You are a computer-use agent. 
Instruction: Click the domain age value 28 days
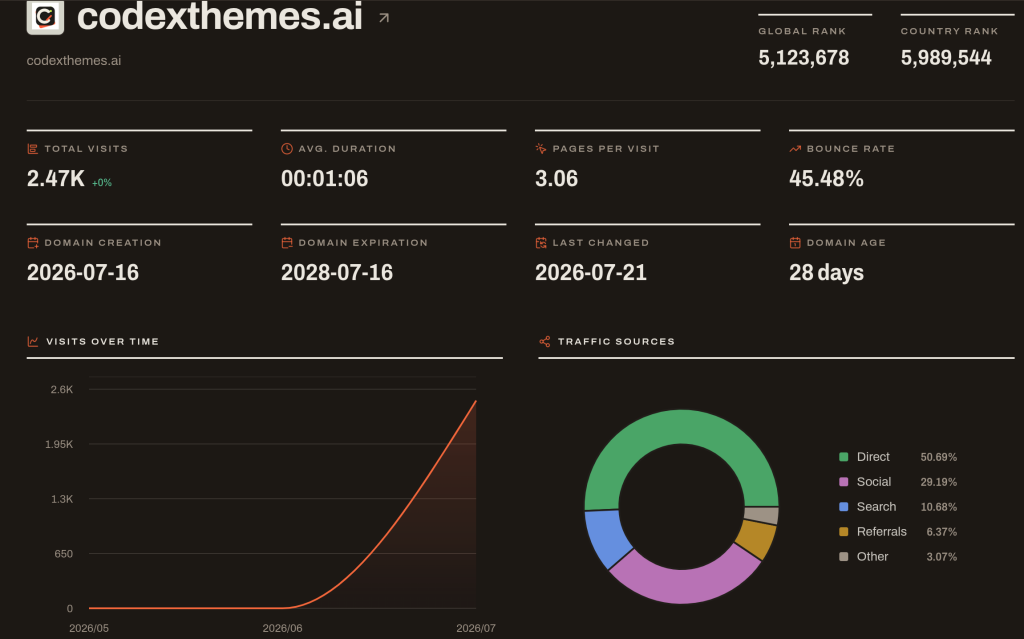[x=826, y=272]
